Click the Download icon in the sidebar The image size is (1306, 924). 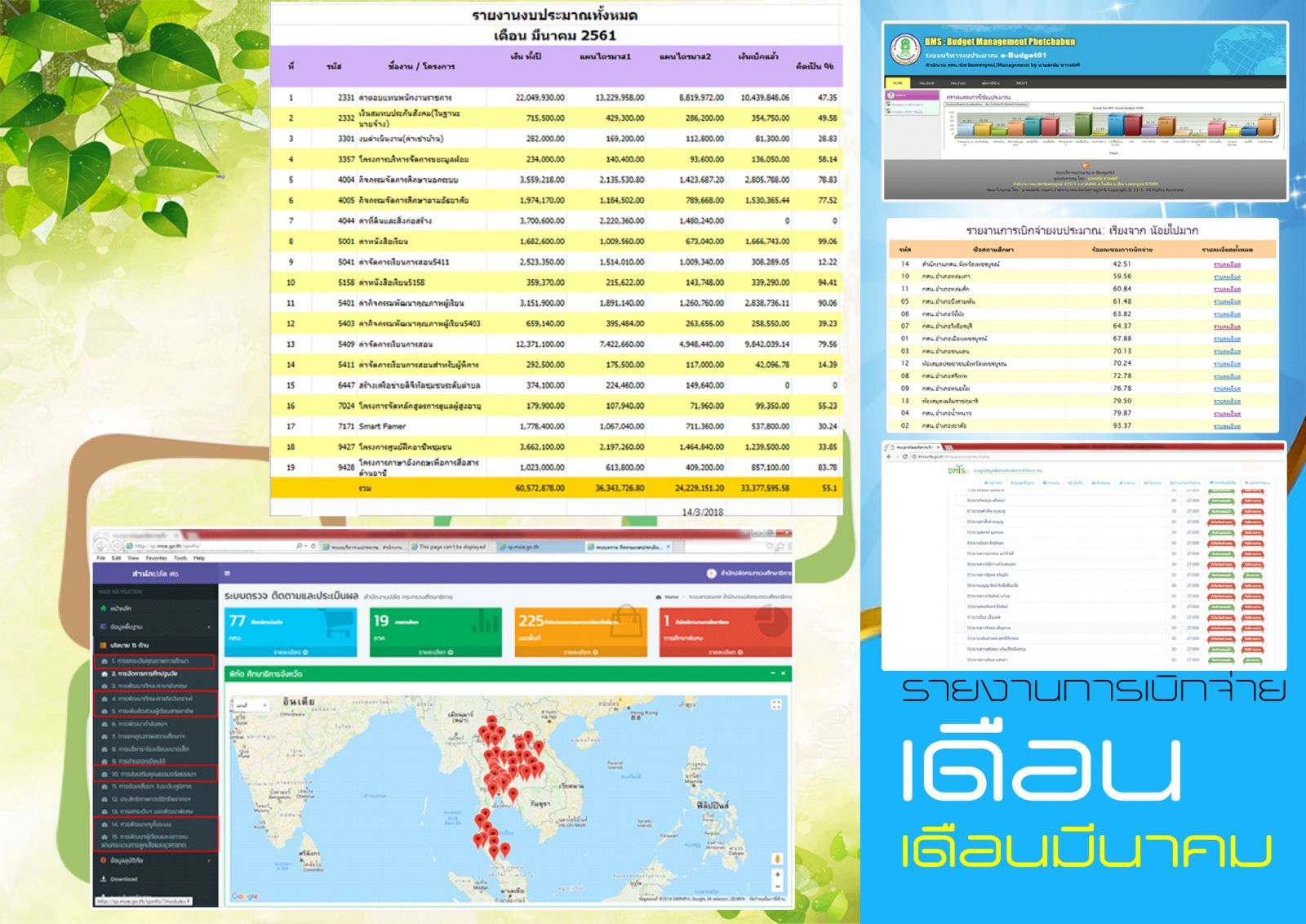104,879
